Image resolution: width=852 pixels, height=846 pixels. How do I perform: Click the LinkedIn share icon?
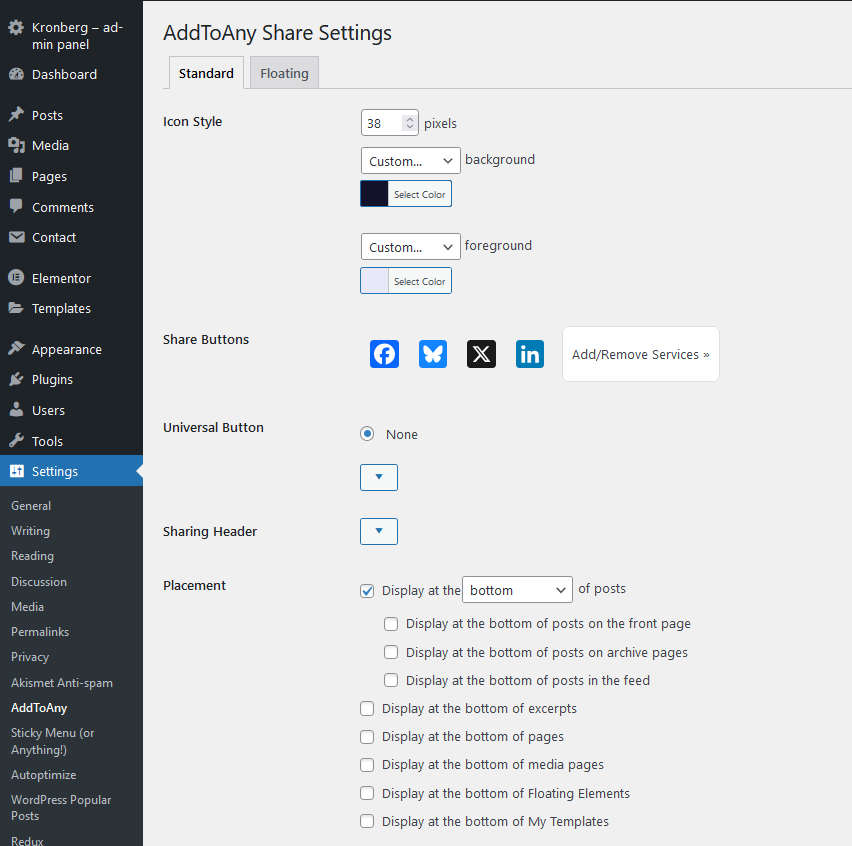pos(530,354)
